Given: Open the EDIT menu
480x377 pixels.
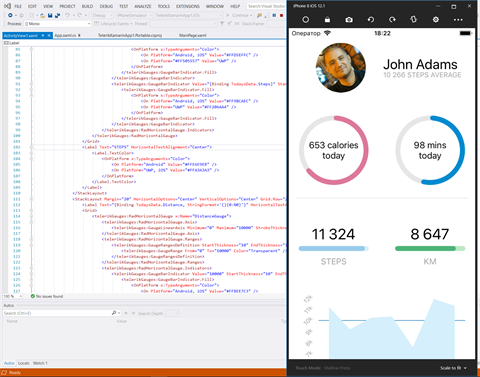Looking at the screenshot, I should pyautogui.click(x=32, y=6).
